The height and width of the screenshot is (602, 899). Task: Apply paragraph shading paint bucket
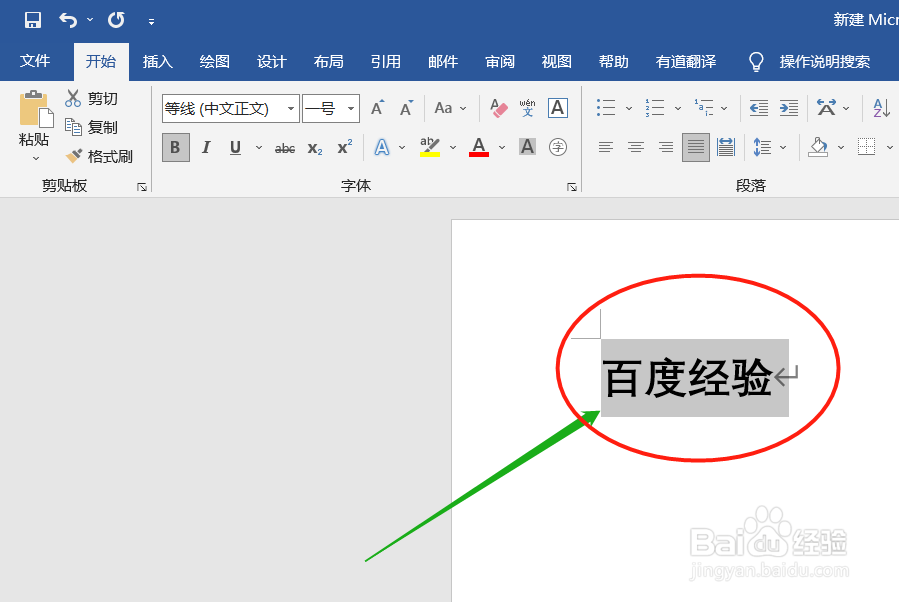818,147
